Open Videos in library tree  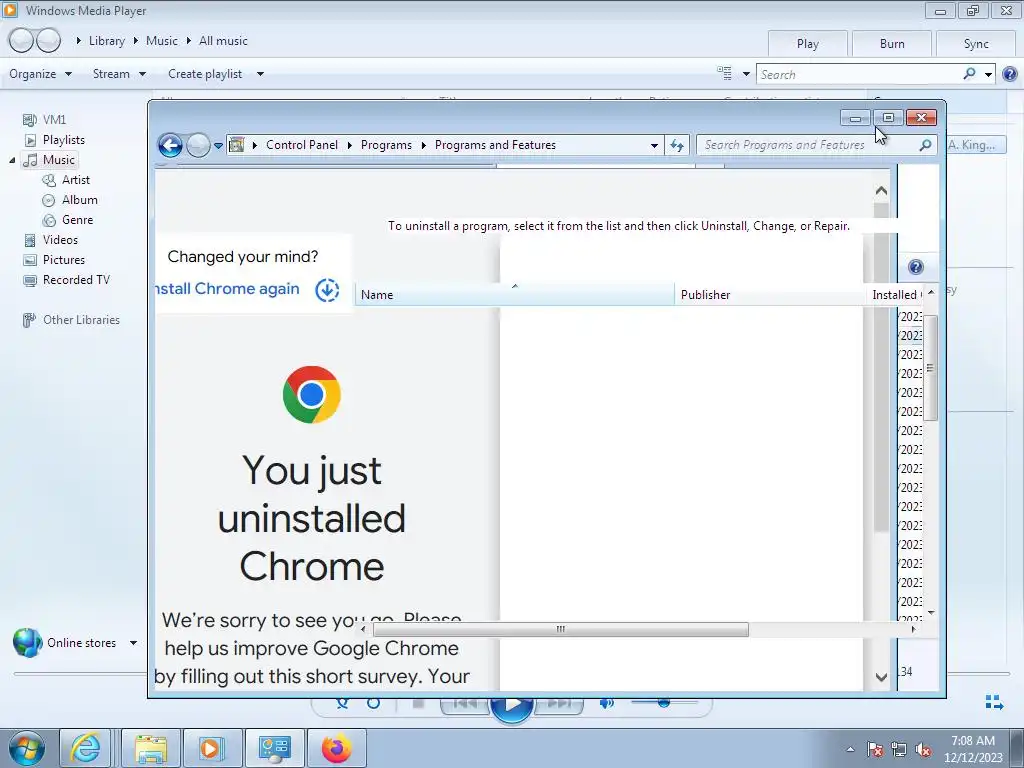coord(60,240)
